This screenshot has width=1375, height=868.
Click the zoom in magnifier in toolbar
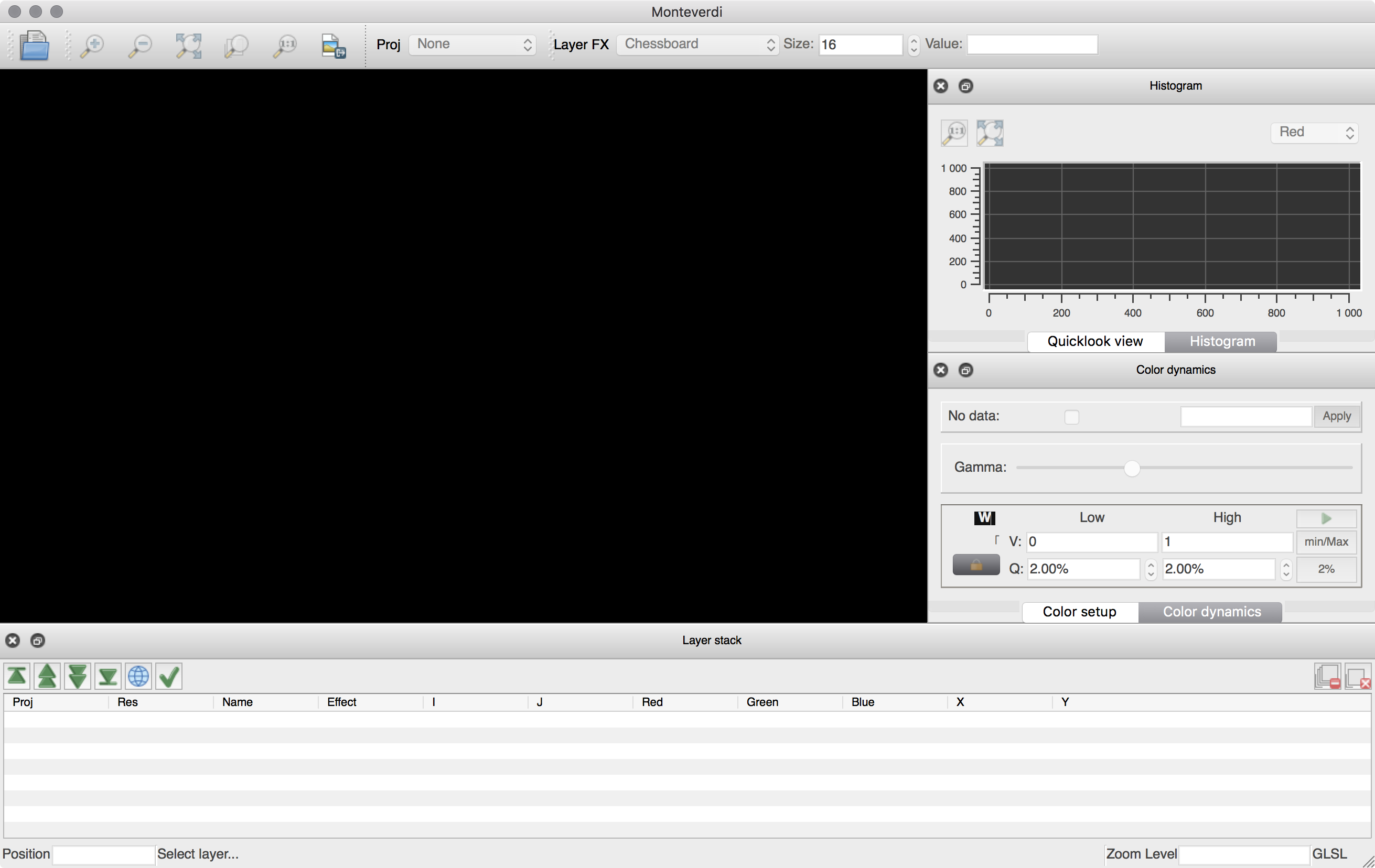(x=91, y=46)
